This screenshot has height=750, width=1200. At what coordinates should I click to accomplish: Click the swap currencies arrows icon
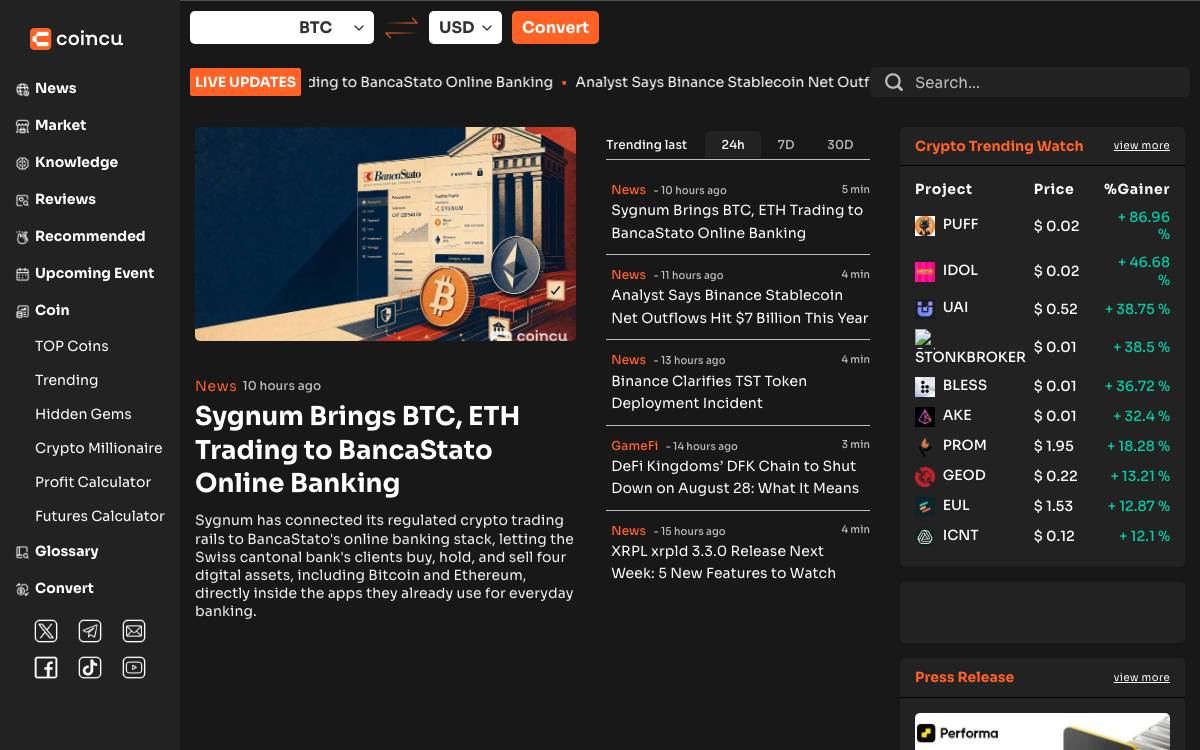coord(401,28)
